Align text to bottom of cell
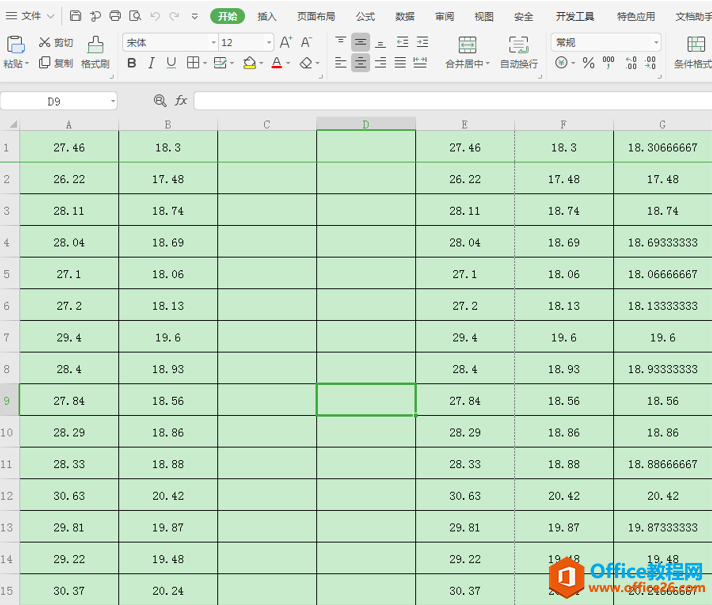 click(x=381, y=43)
